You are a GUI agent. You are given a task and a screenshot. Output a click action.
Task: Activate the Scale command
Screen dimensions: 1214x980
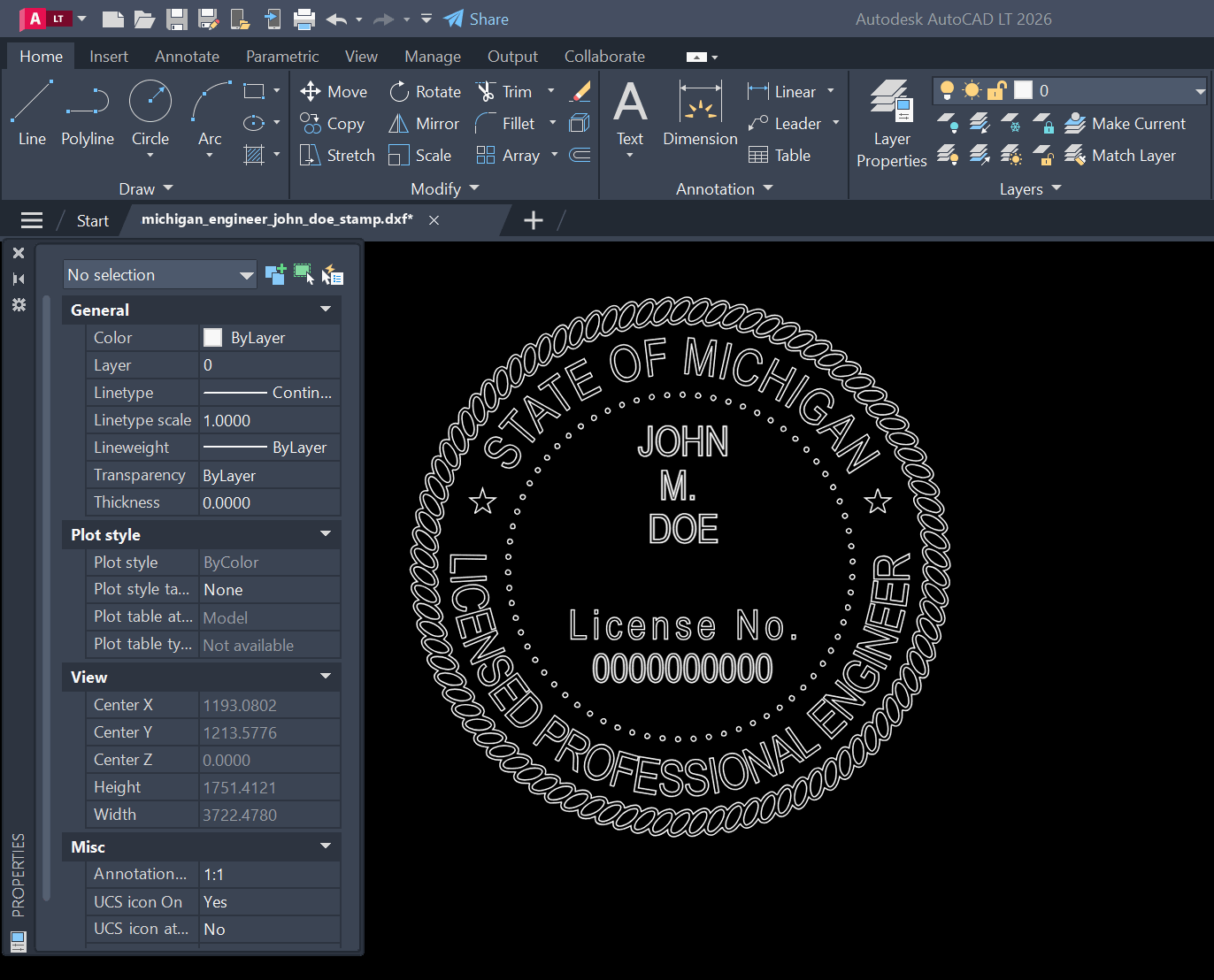(420, 155)
